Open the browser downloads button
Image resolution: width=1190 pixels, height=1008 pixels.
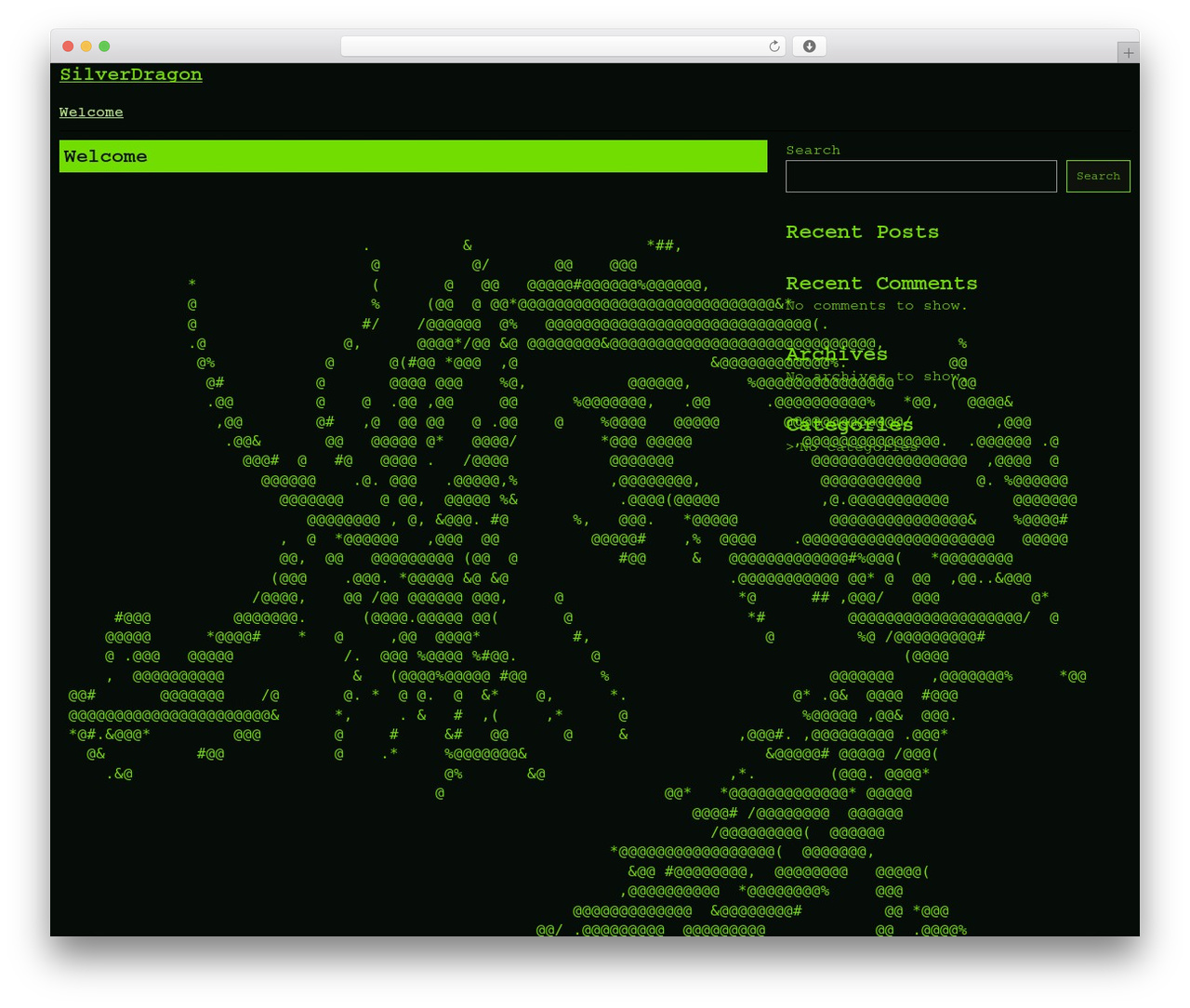click(809, 46)
